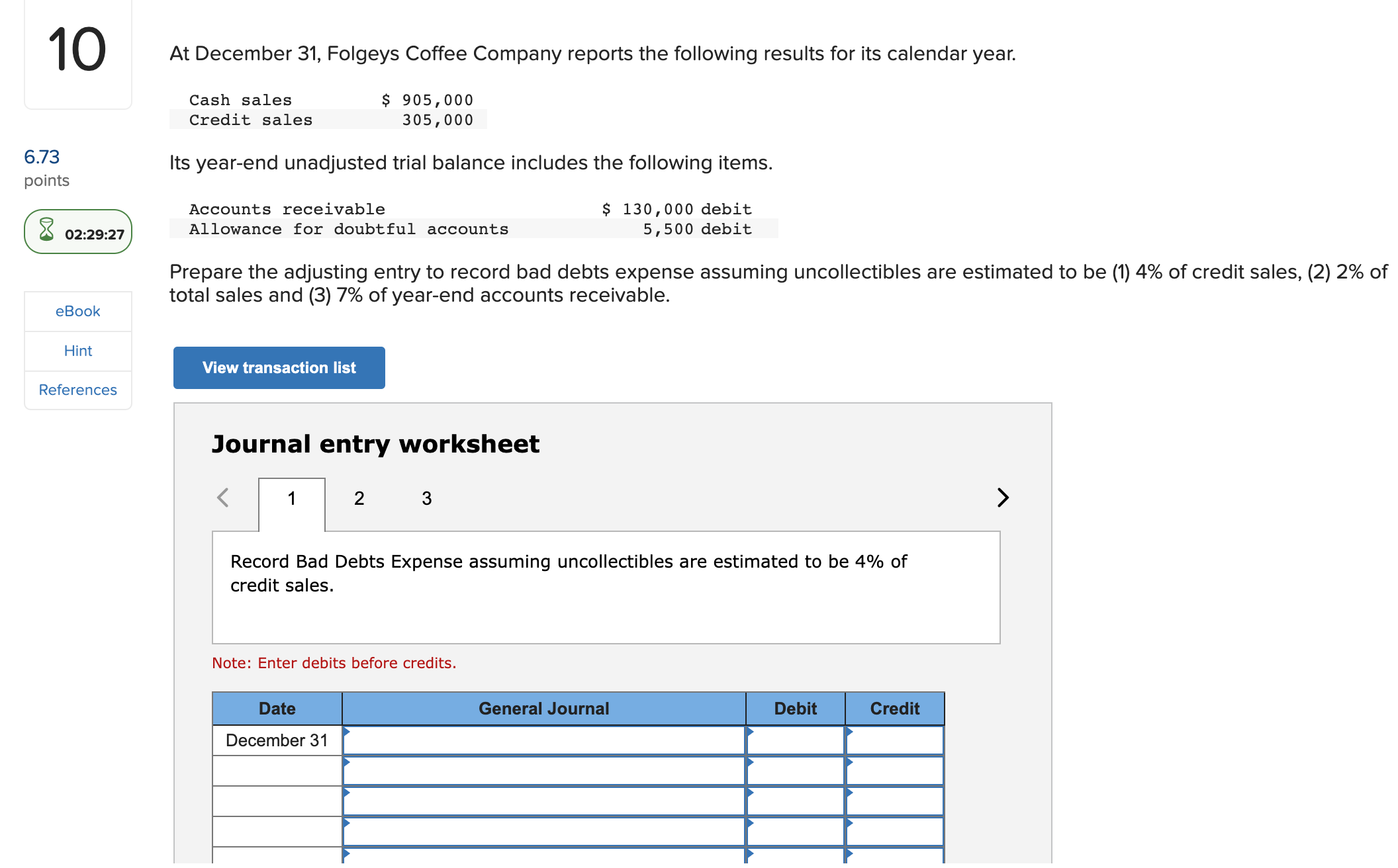Click the View transaction list button
The height and width of the screenshot is (868, 1398).
coord(279,367)
